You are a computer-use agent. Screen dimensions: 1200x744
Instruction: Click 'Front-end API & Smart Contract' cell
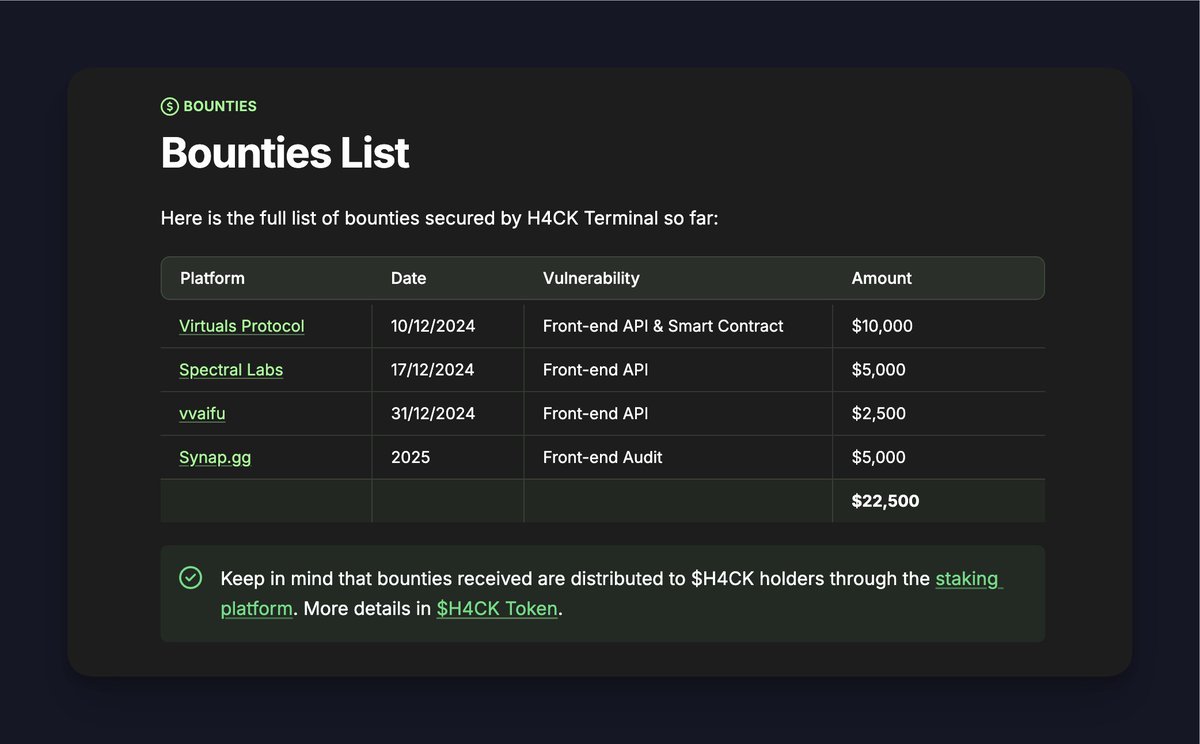click(663, 326)
